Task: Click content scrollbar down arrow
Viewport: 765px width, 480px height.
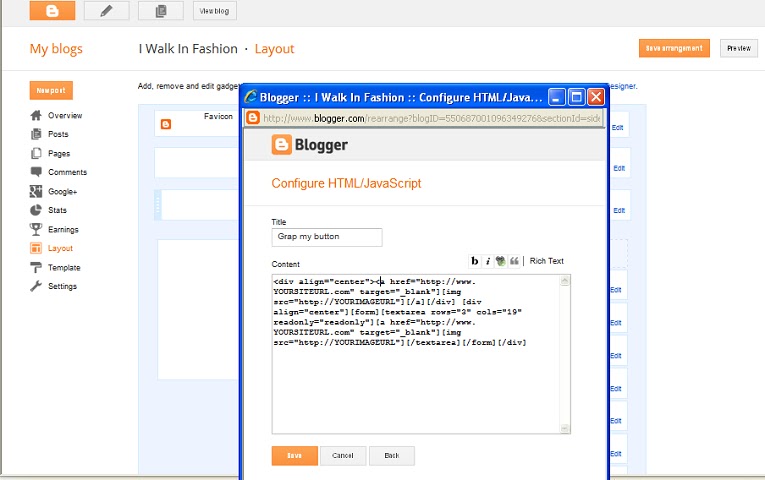Action: tap(564, 428)
